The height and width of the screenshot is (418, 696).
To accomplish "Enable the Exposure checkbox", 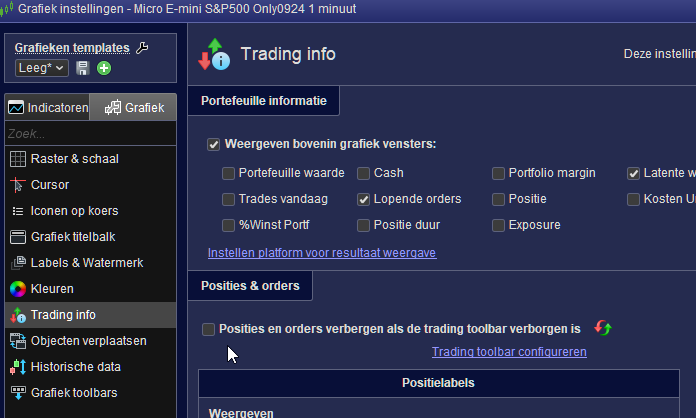I will tap(498, 225).
